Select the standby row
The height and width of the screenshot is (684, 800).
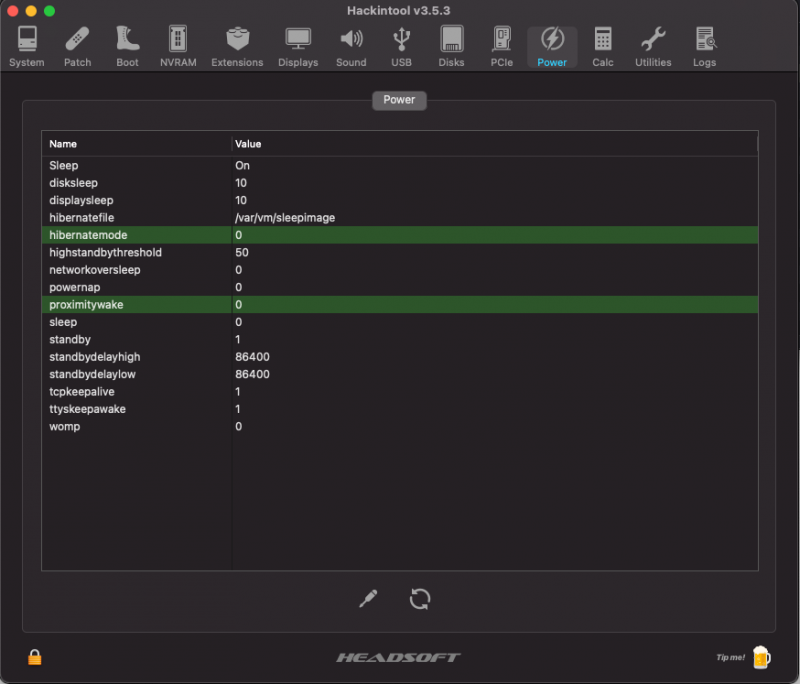tap(399, 339)
